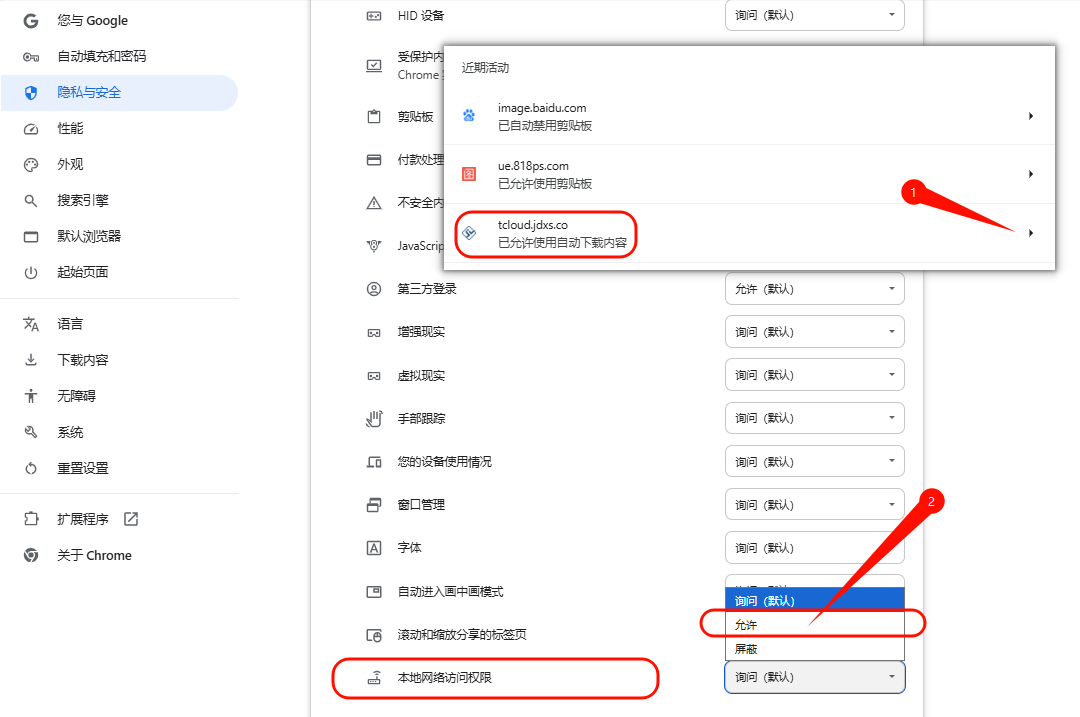Click the shield icon for 隐私与安全

[31, 93]
